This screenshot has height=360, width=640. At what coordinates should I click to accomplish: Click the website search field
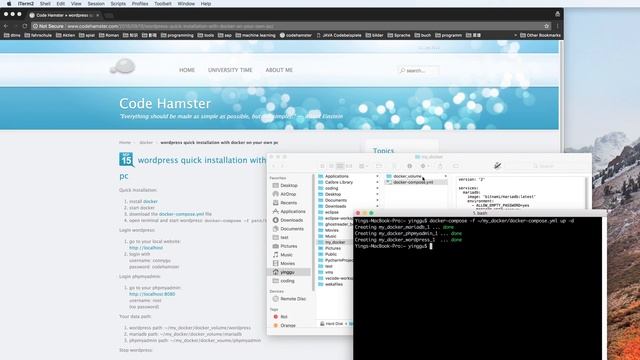point(419,71)
